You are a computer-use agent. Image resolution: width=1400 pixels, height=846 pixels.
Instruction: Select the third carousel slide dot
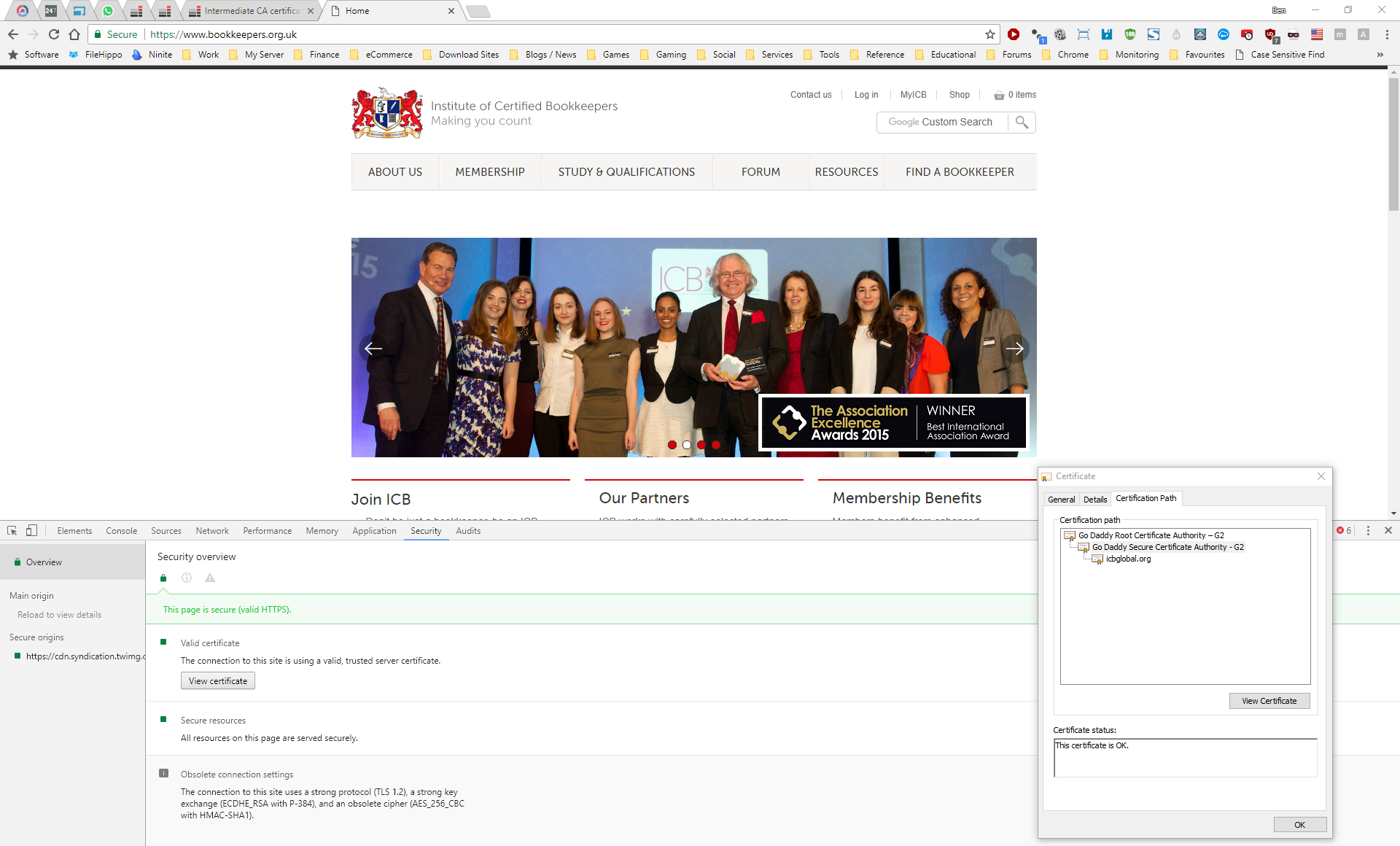point(701,445)
